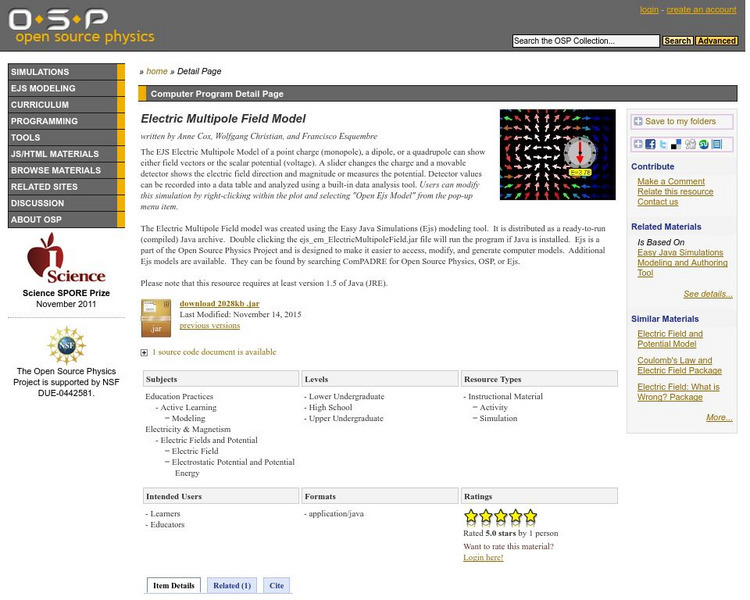Share via the StumbleUpon icon

tap(703, 144)
